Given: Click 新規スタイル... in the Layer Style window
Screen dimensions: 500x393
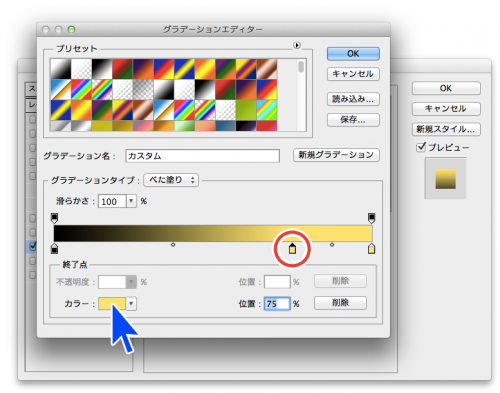Looking at the screenshot, I should (x=446, y=129).
